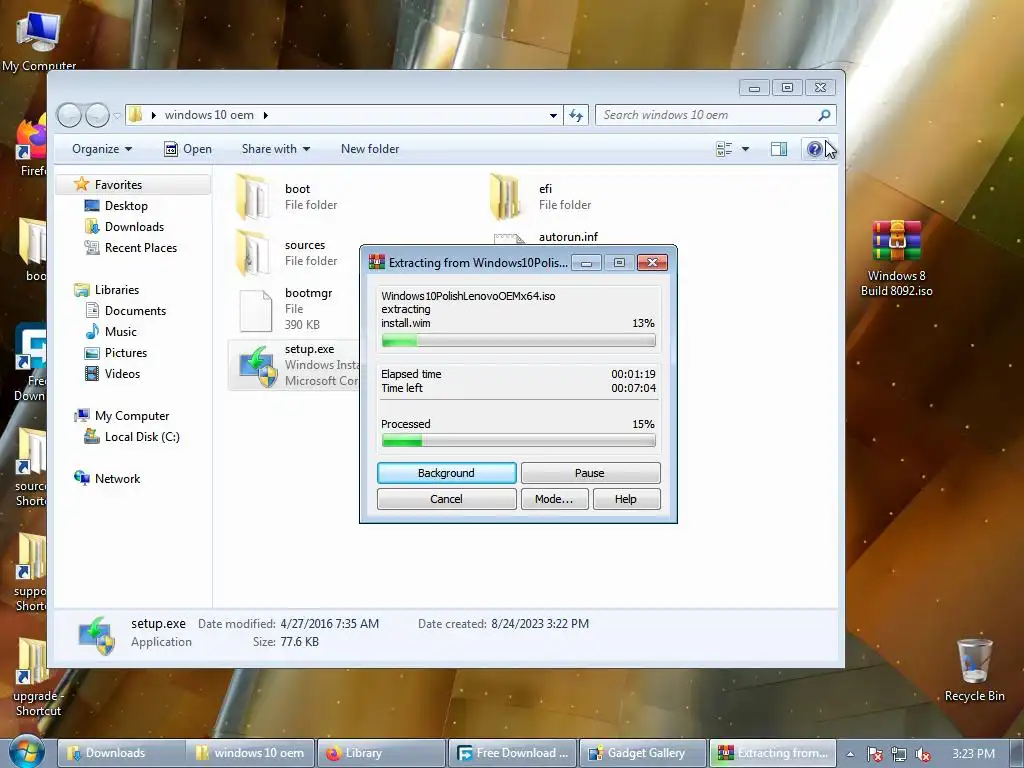
Task: Click the autorun.inf file name
Action: [568, 237]
